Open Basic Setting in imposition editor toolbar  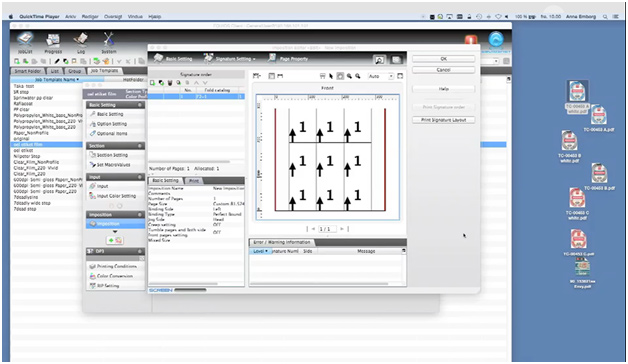(x=173, y=58)
